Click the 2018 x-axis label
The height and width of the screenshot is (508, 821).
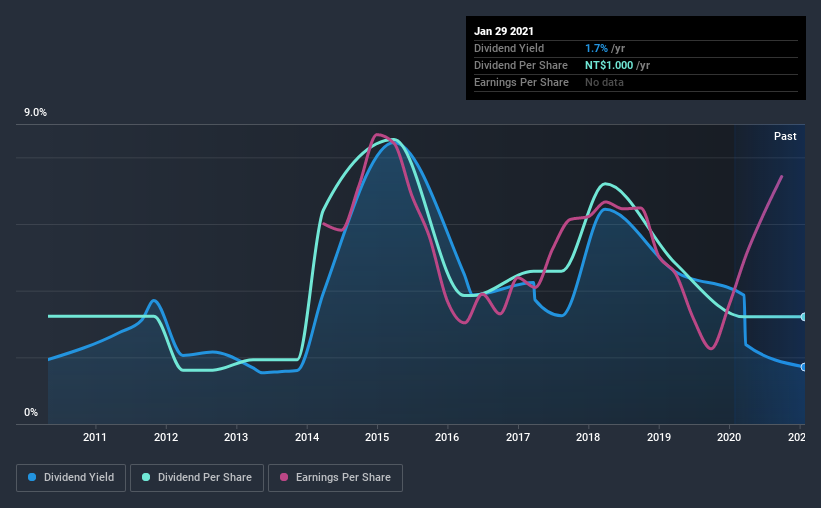[588, 437]
